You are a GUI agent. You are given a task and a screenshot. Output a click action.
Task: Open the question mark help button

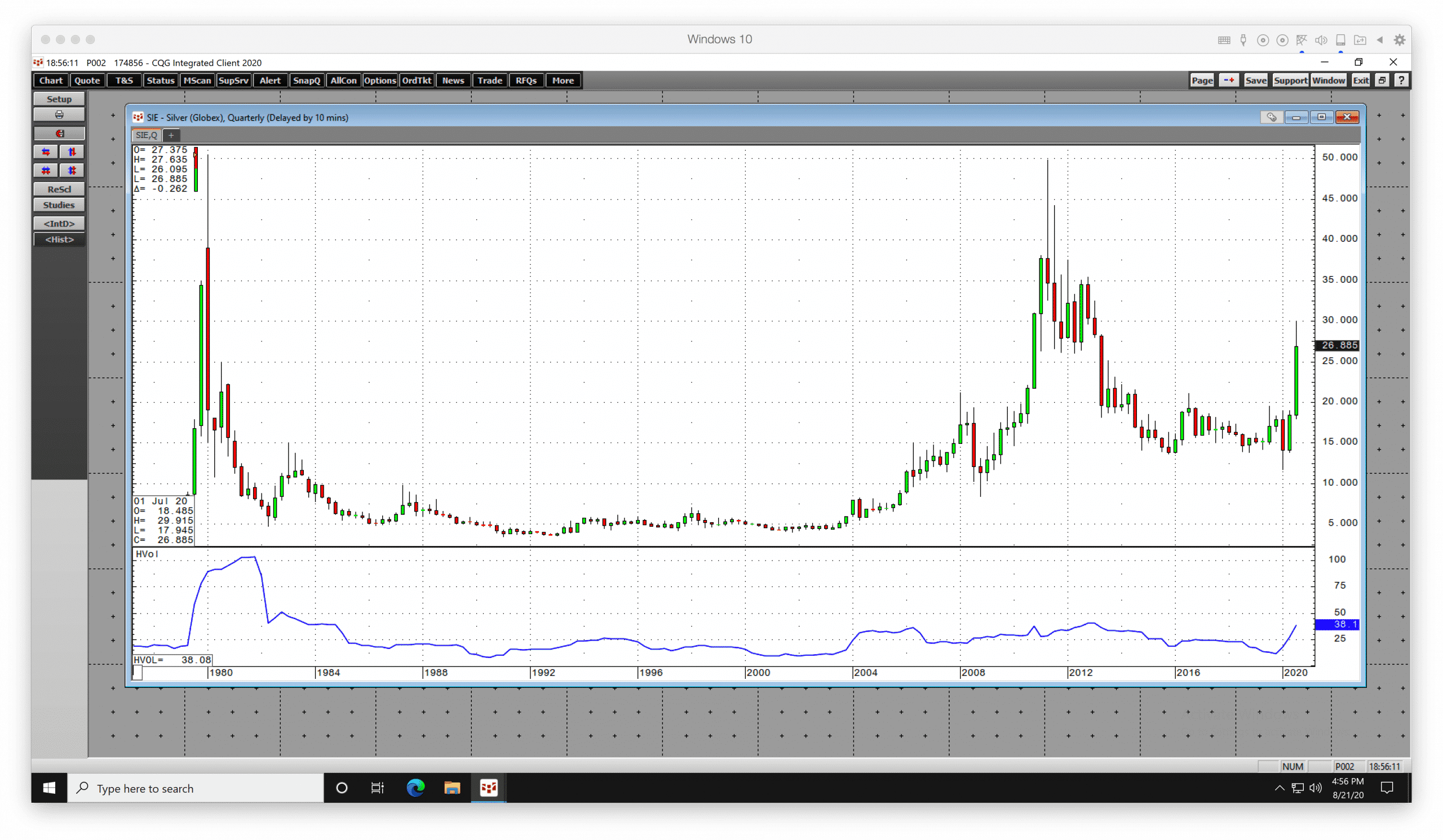point(1401,81)
